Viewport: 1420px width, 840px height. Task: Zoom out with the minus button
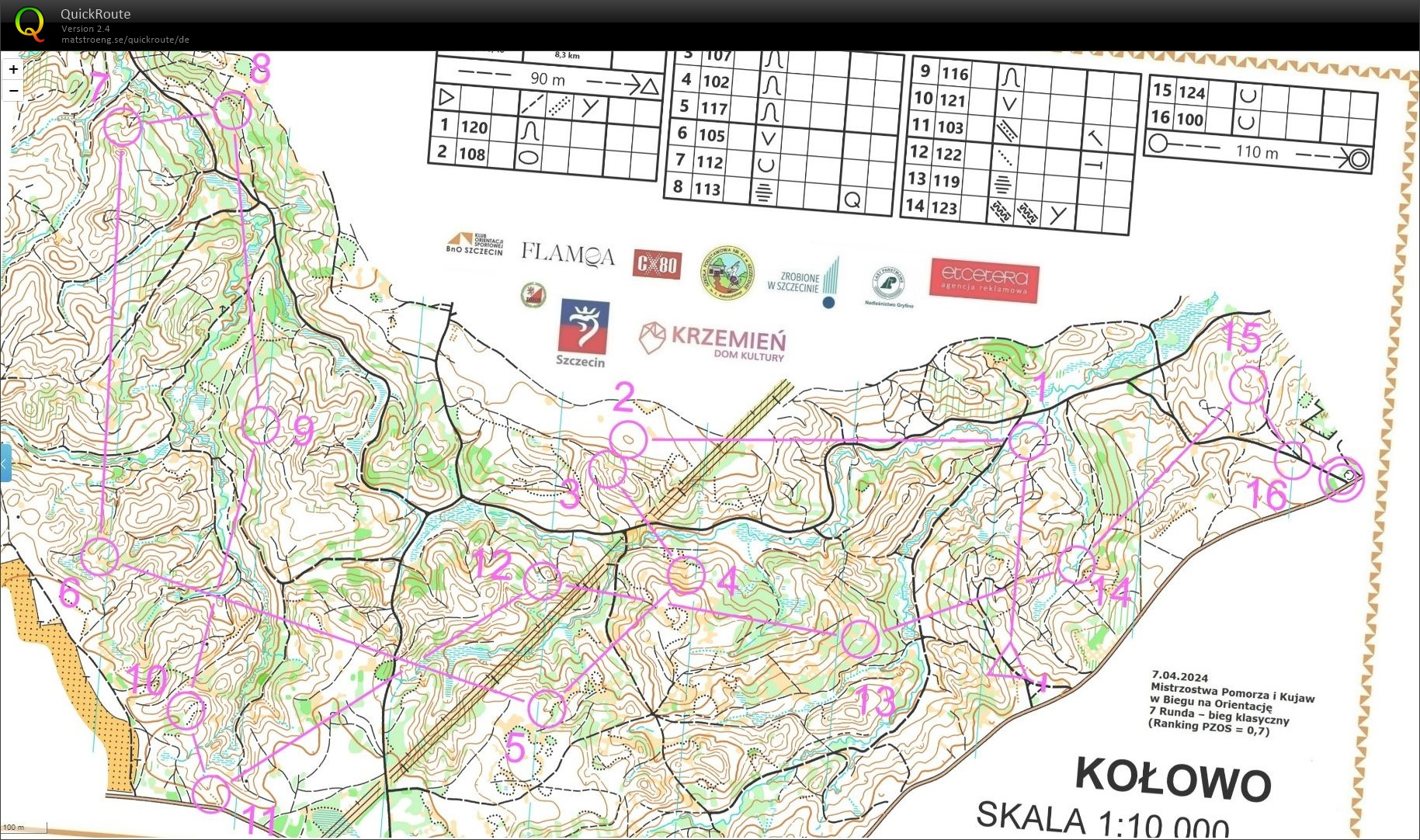(13, 91)
